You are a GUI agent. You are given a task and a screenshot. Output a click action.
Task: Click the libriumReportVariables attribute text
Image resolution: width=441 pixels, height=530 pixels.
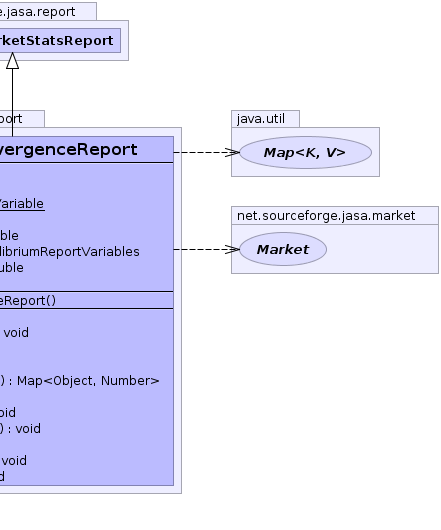click(x=69, y=252)
